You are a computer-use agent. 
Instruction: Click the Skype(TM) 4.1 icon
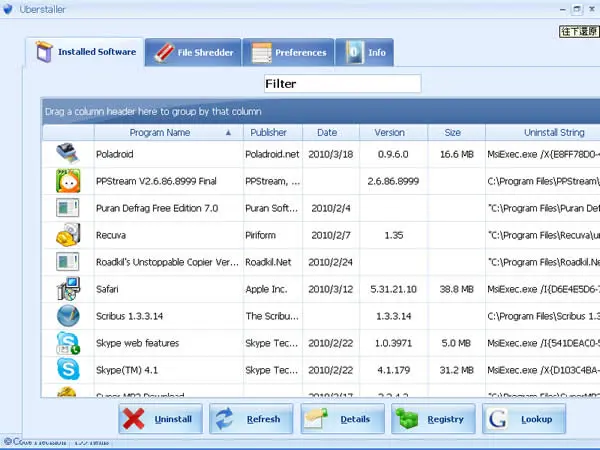[68, 369]
